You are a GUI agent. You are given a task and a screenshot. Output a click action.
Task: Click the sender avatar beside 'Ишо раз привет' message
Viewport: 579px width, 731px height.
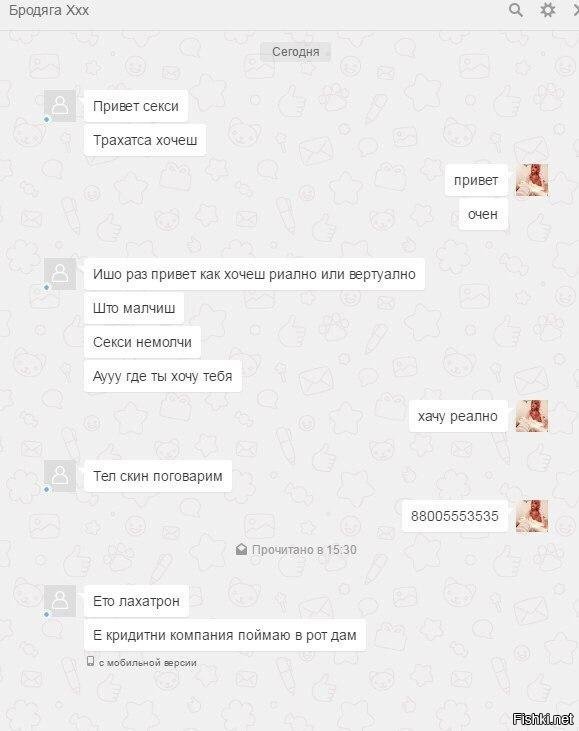pyautogui.click(x=60, y=274)
